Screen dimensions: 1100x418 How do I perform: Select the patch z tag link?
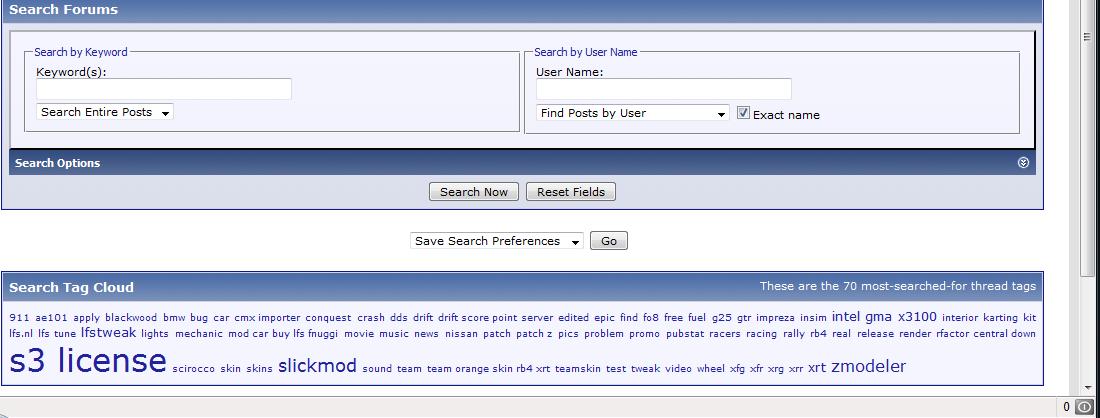[534, 335]
